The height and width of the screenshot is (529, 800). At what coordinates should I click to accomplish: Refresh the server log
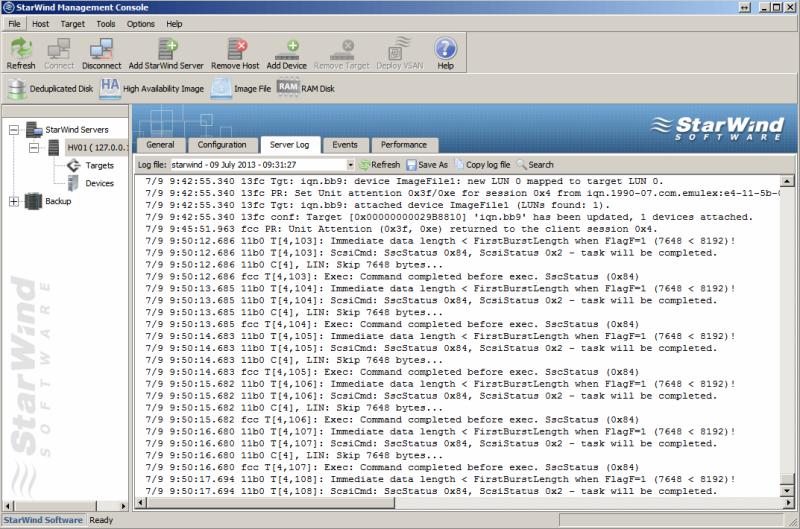point(380,165)
